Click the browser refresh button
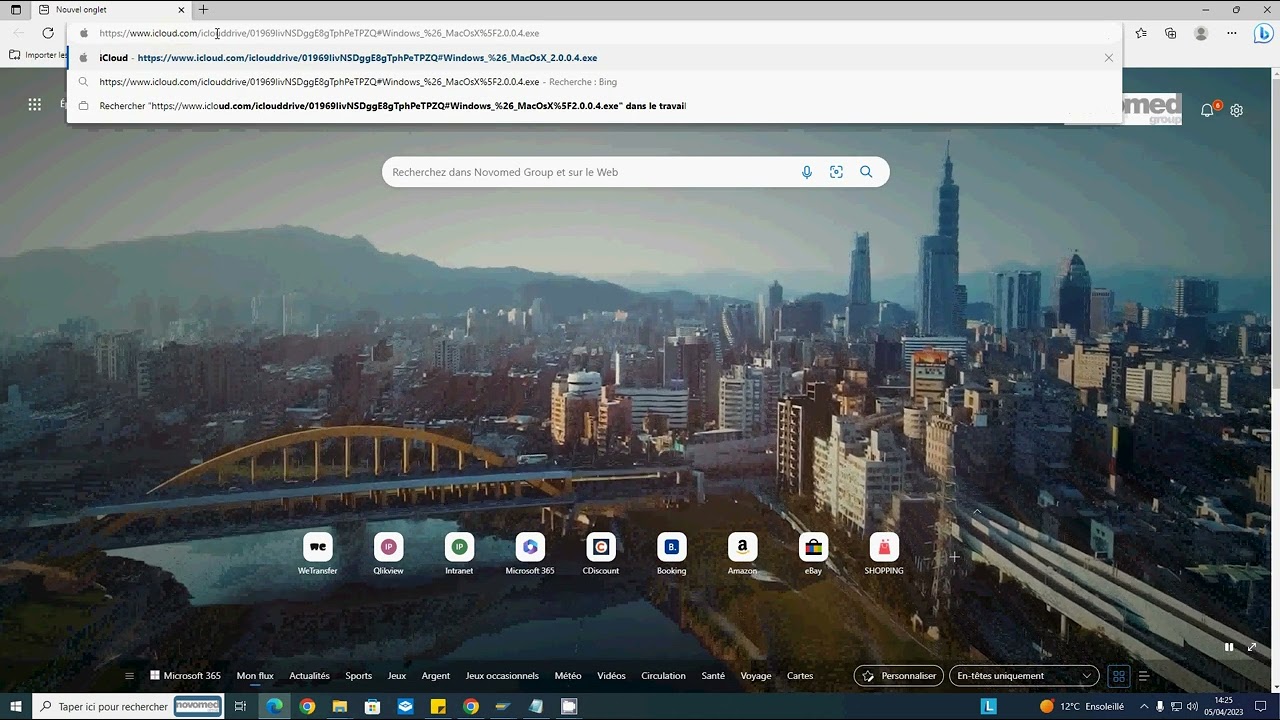The width and height of the screenshot is (1280, 720). click(47, 33)
